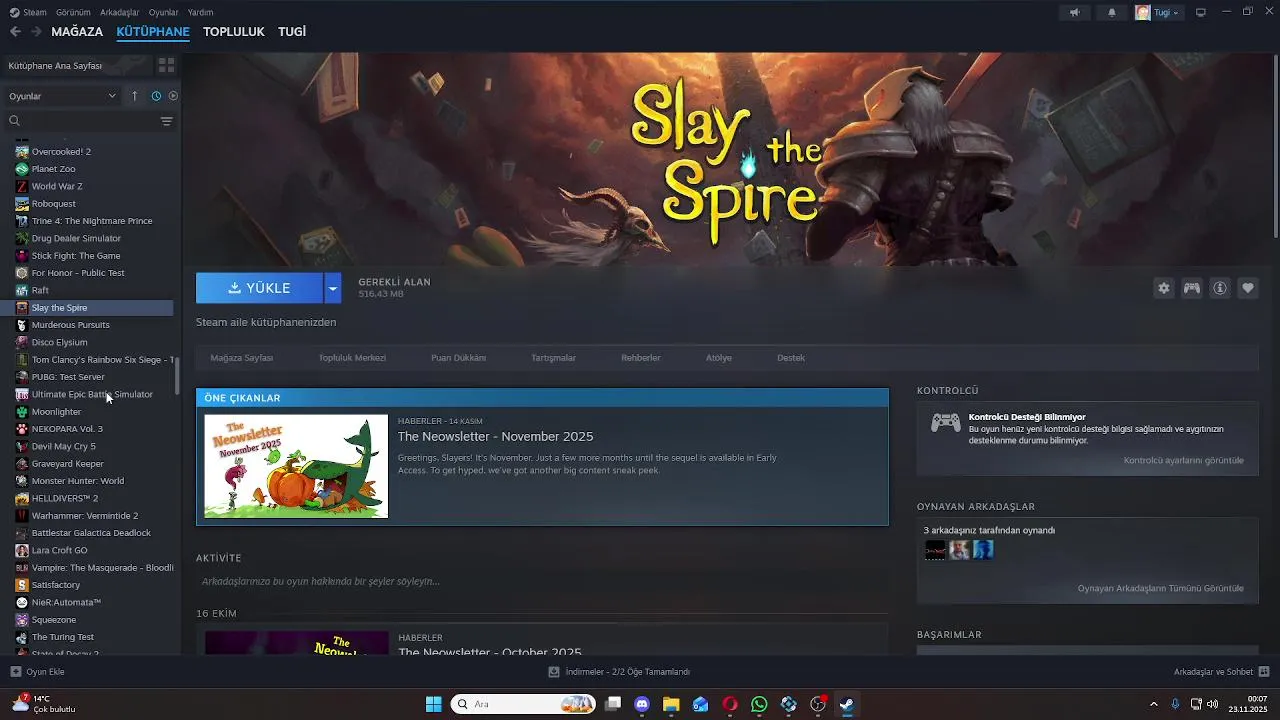Toggle sort by recent activity clock
The width and height of the screenshot is (1280, 720).
pyautogui.click(x=156, y=96)
